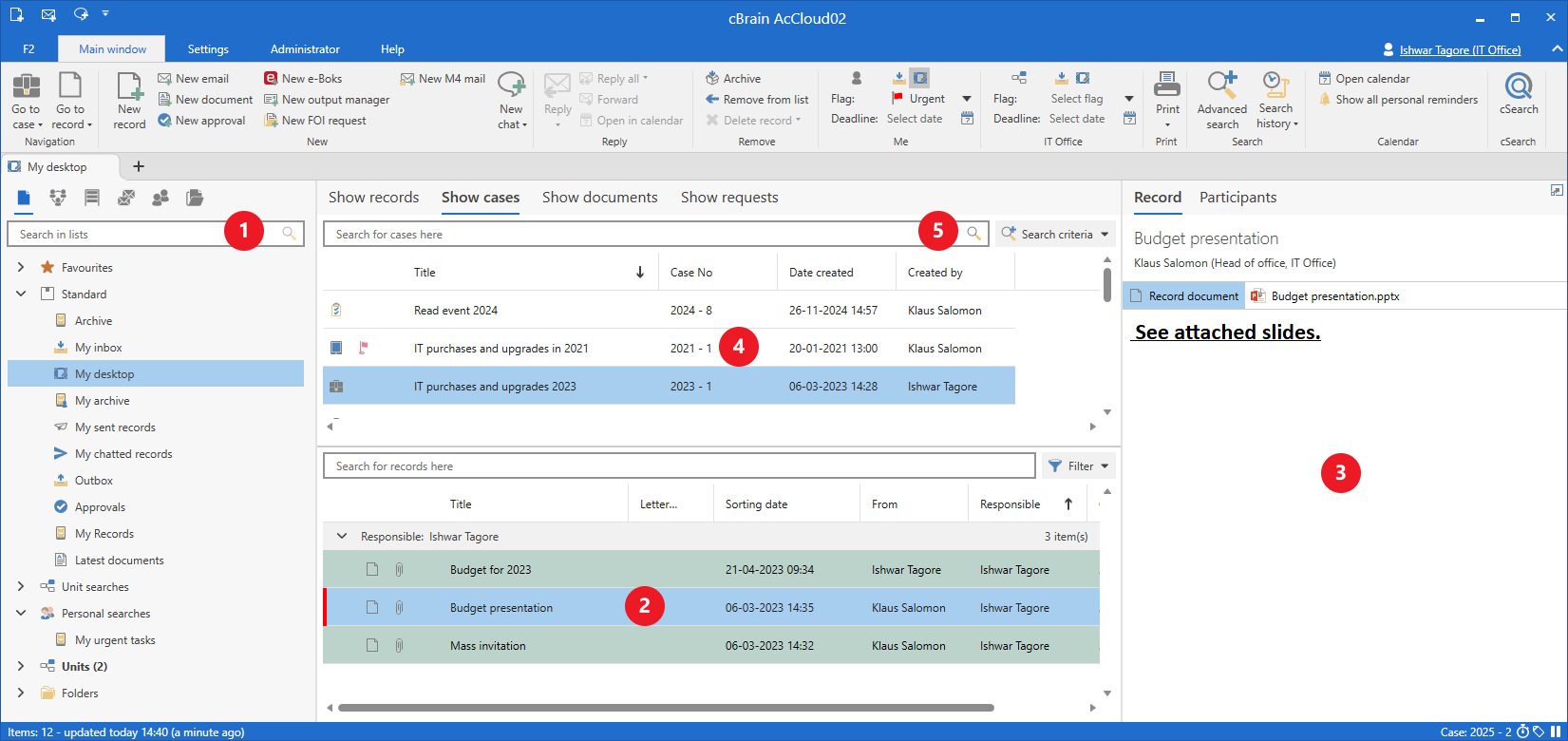Collapse the Standard tree node
1568x741 pixels.
coord(21,294)
